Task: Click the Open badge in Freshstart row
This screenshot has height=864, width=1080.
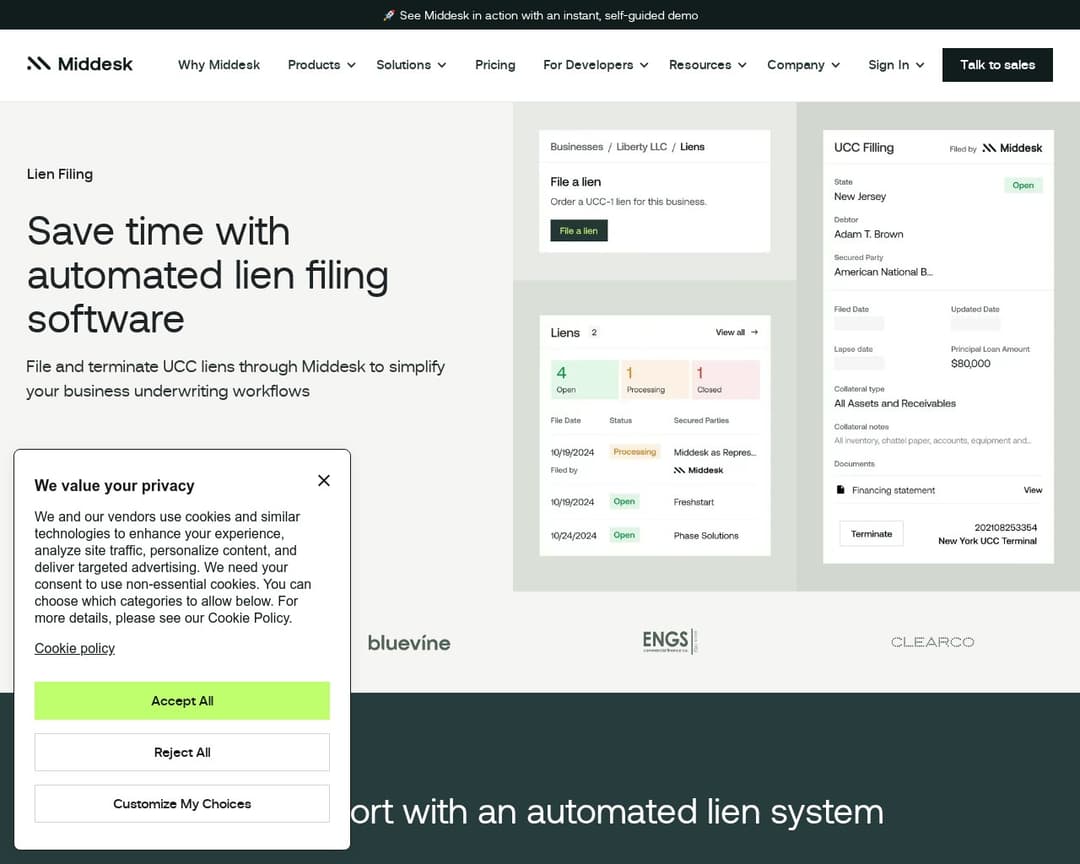Action: [x=624, y=502]
